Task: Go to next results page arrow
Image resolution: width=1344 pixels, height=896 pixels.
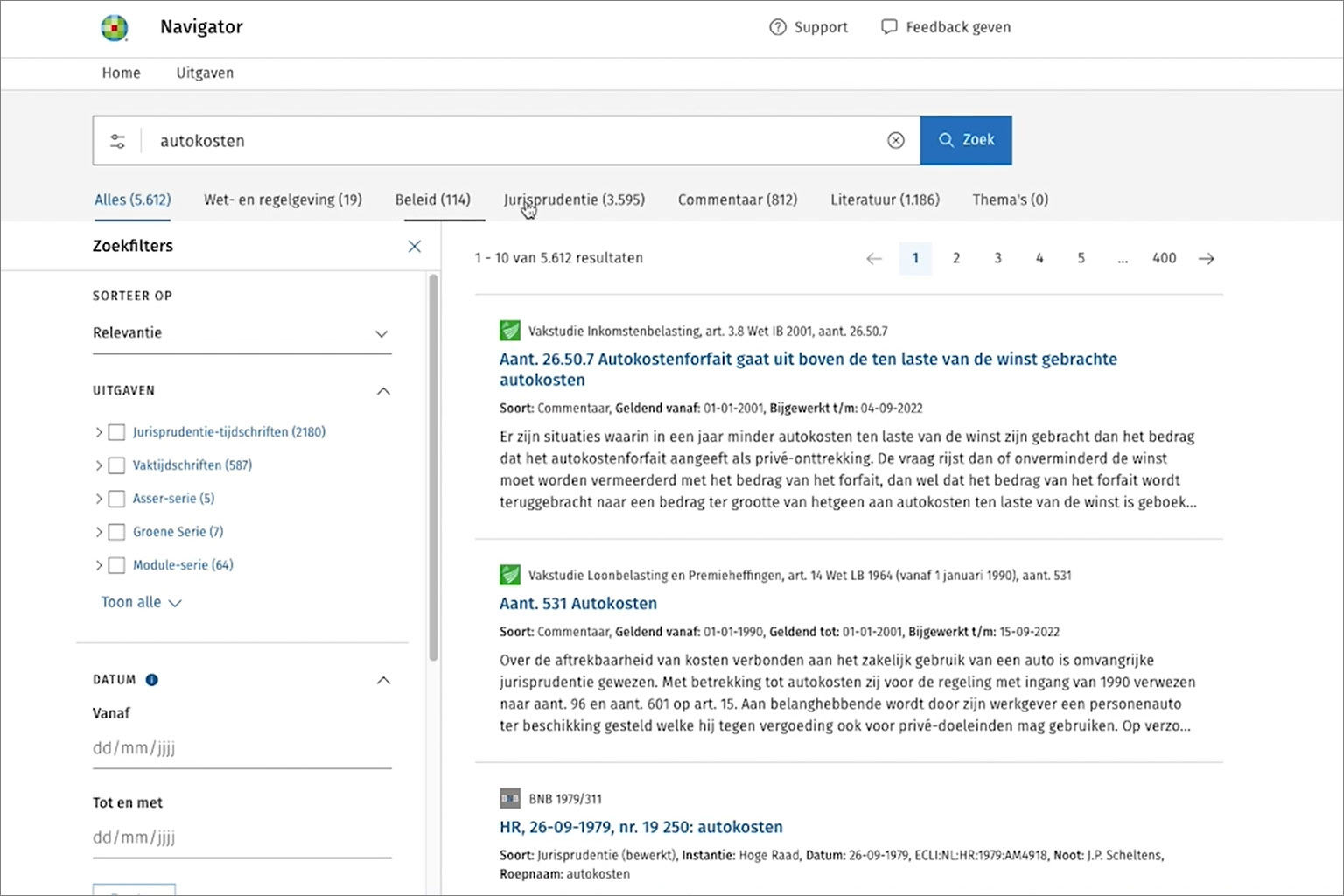Action: [x=1206, y=259]
